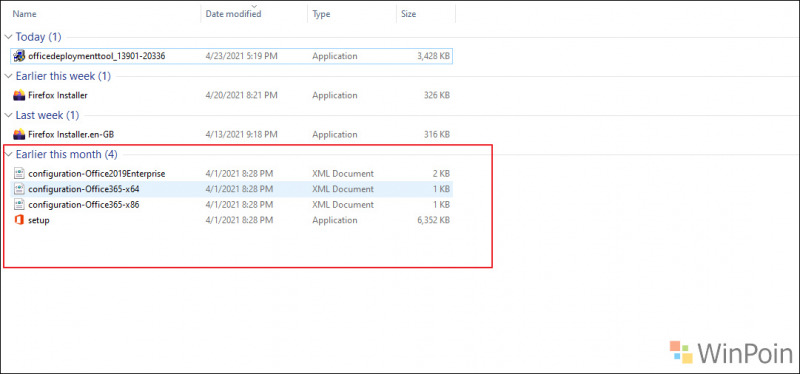Collapse the Last week (1) group
Screen dimensions: 800x374
pyautogui.click(x=8, y=115)
